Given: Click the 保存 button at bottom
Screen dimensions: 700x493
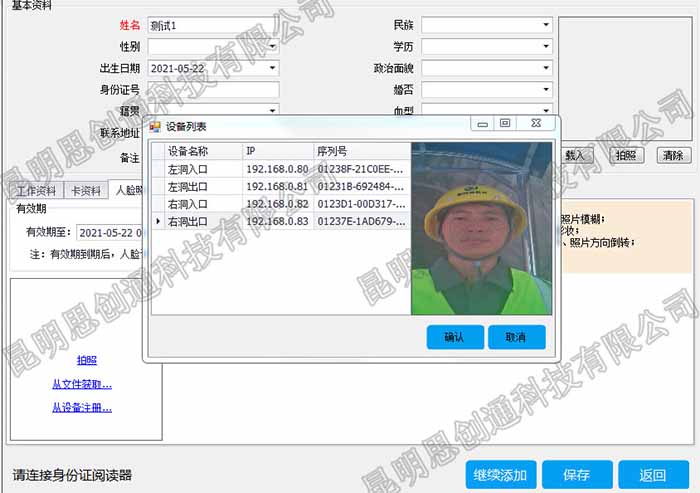Looking at the screenshot, I should click(x=576, y=474).
